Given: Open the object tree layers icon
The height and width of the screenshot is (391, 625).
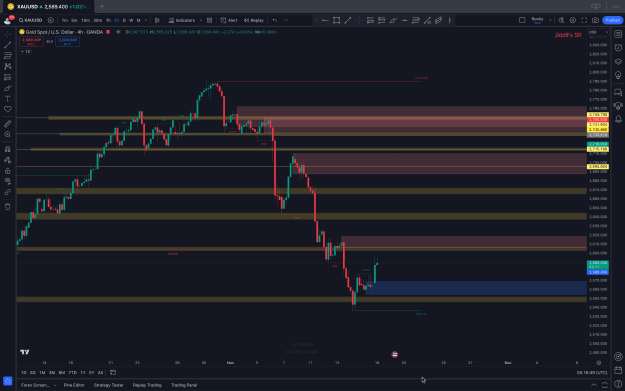Looking at the screenshot, I should coord(618,61).
